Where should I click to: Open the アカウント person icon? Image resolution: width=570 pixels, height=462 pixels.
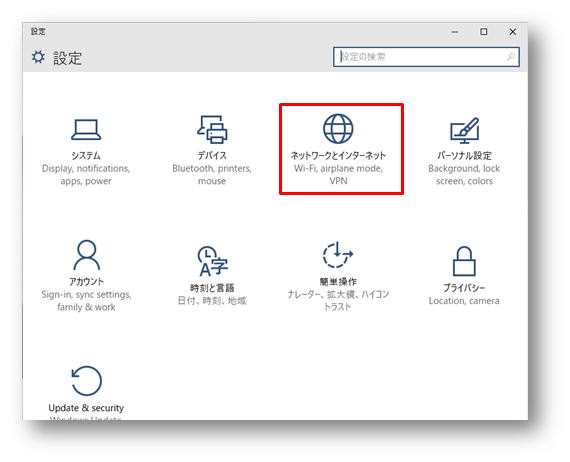[x=86, y=255]
